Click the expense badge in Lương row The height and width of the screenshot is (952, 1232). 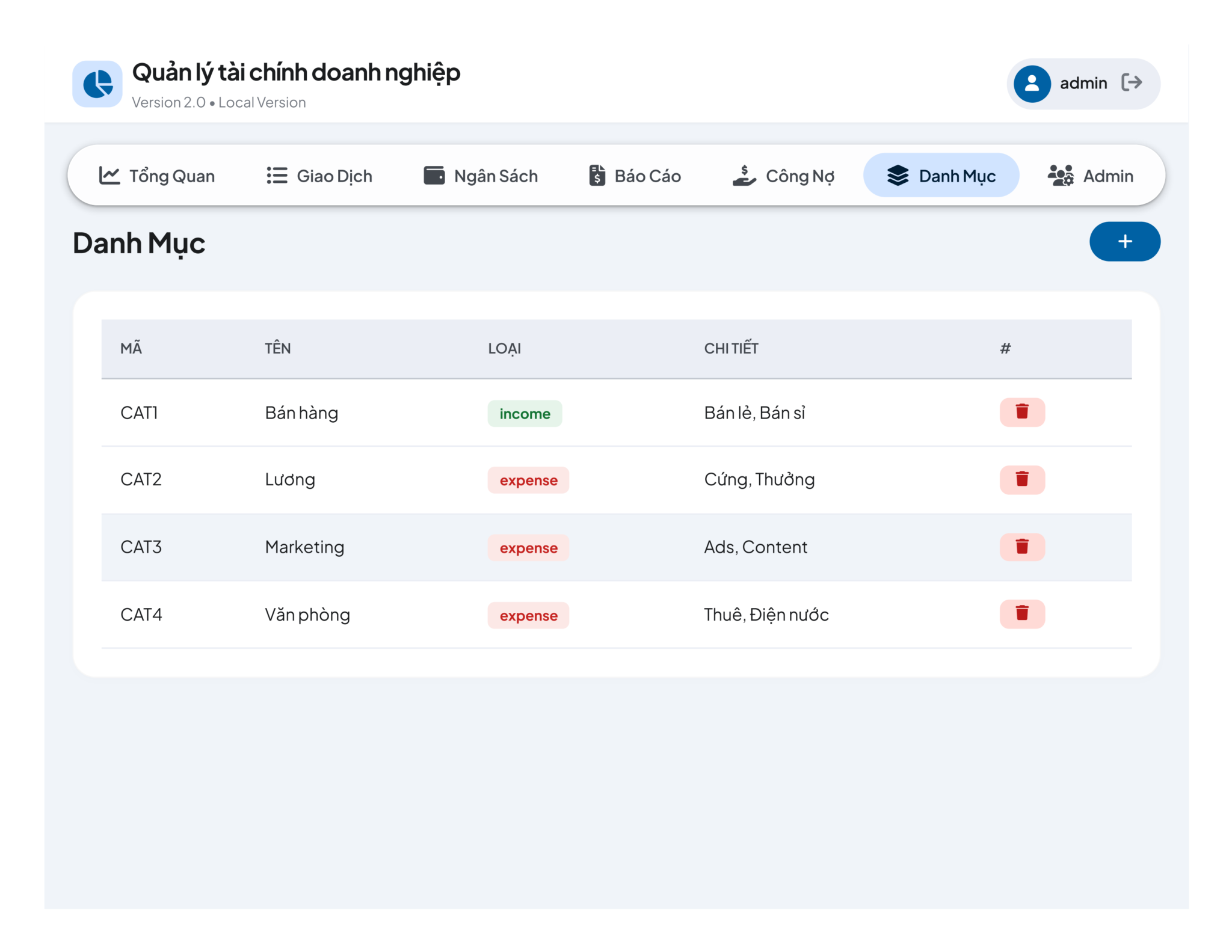pos(528,481)
